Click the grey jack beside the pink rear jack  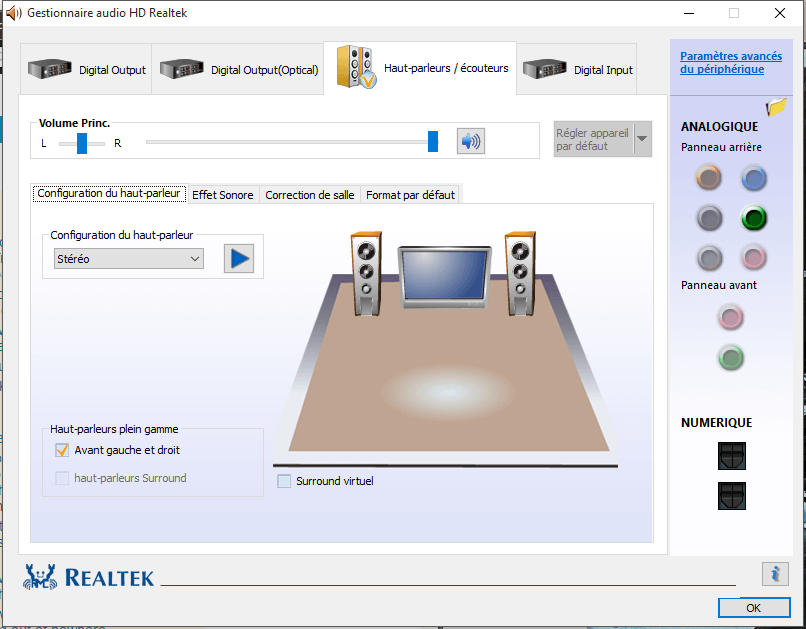[709, 257]
